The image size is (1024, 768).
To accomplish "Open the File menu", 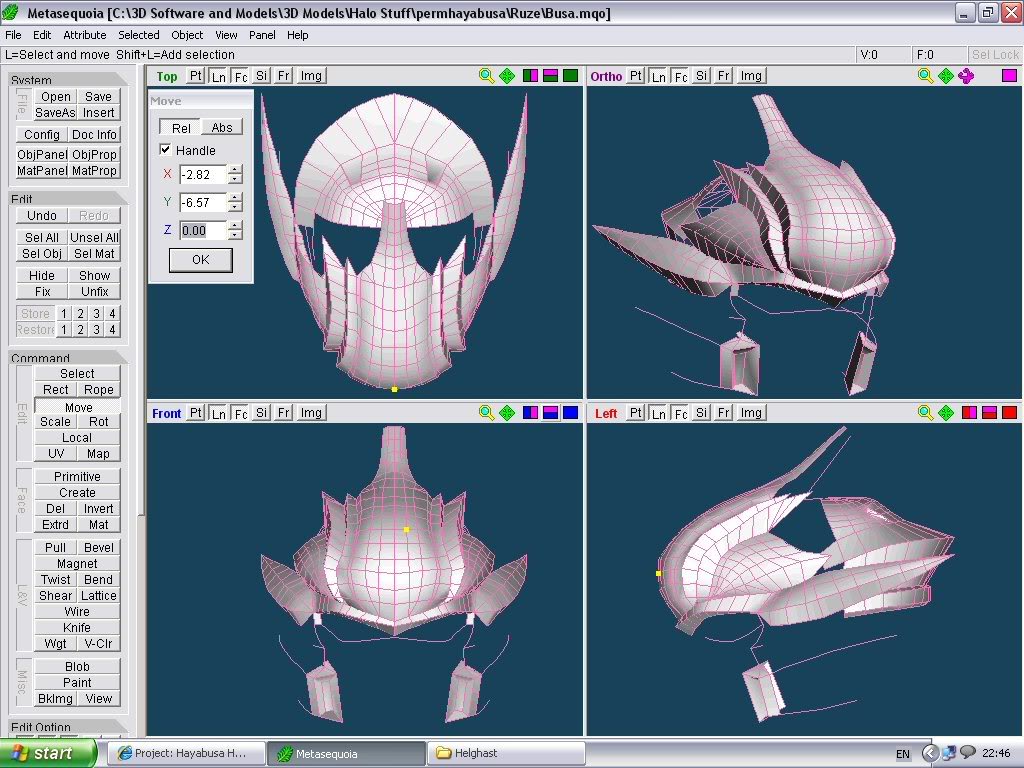I will pos(13,35).
